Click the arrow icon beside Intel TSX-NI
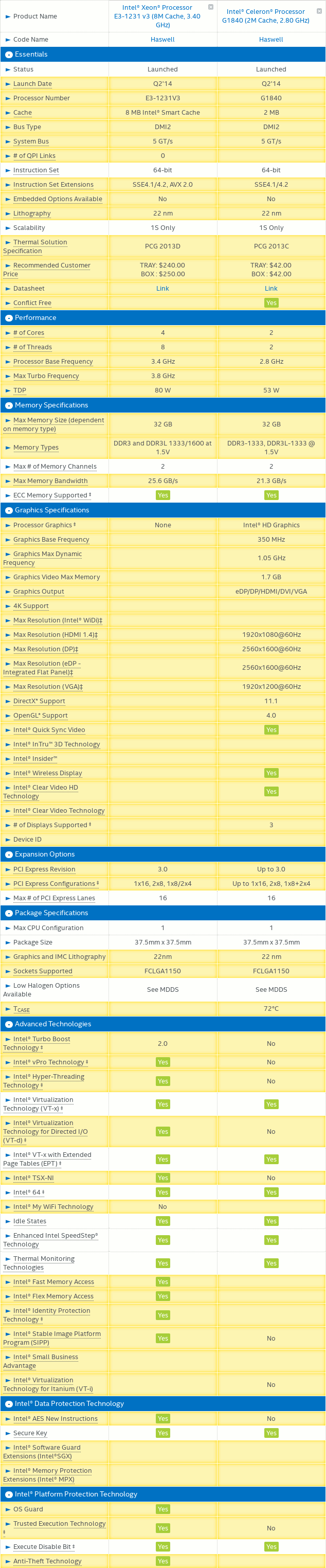326x1568 pixels. (8, 1178)
